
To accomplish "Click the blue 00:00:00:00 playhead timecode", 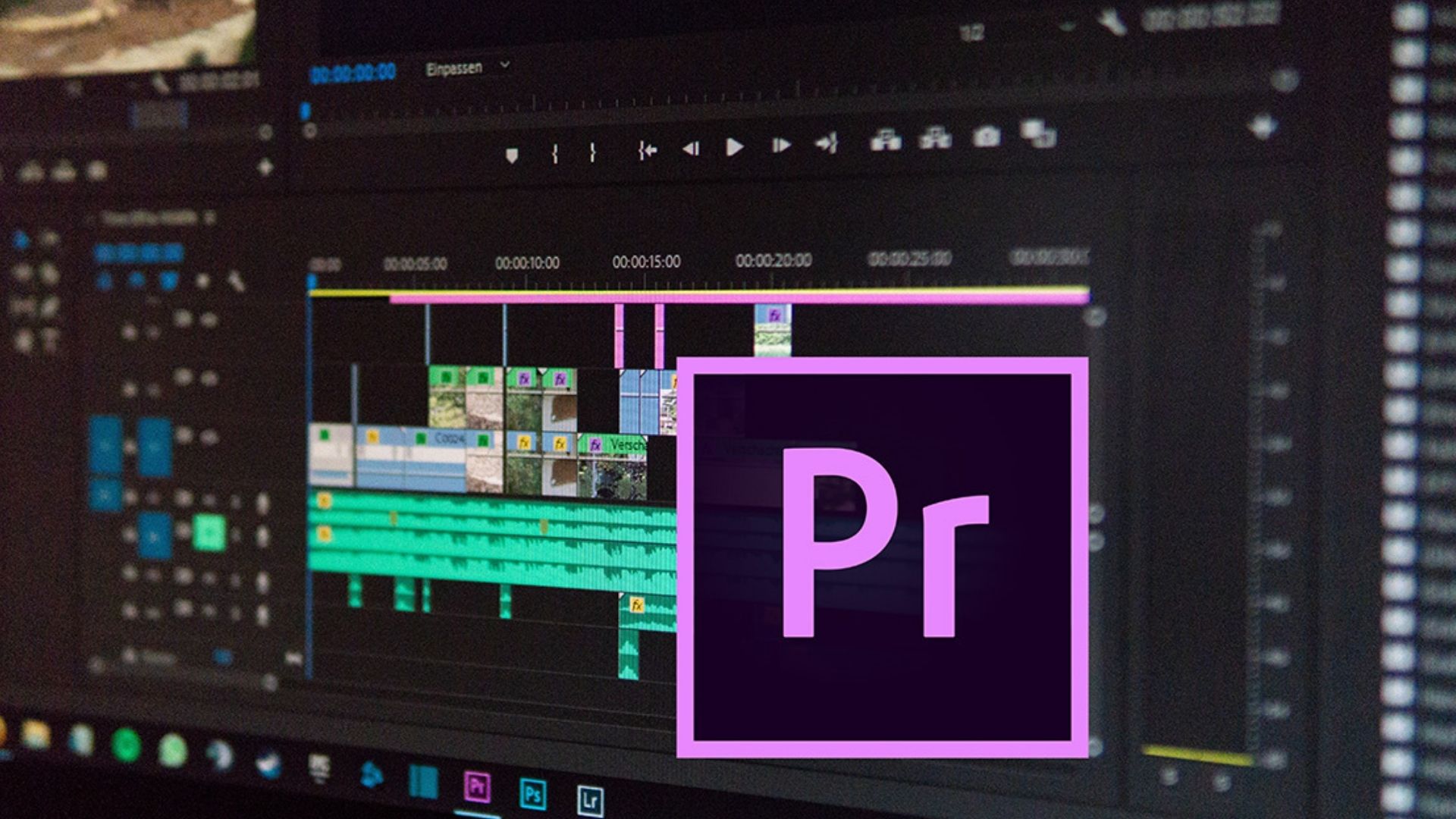I will pos(353,73).
